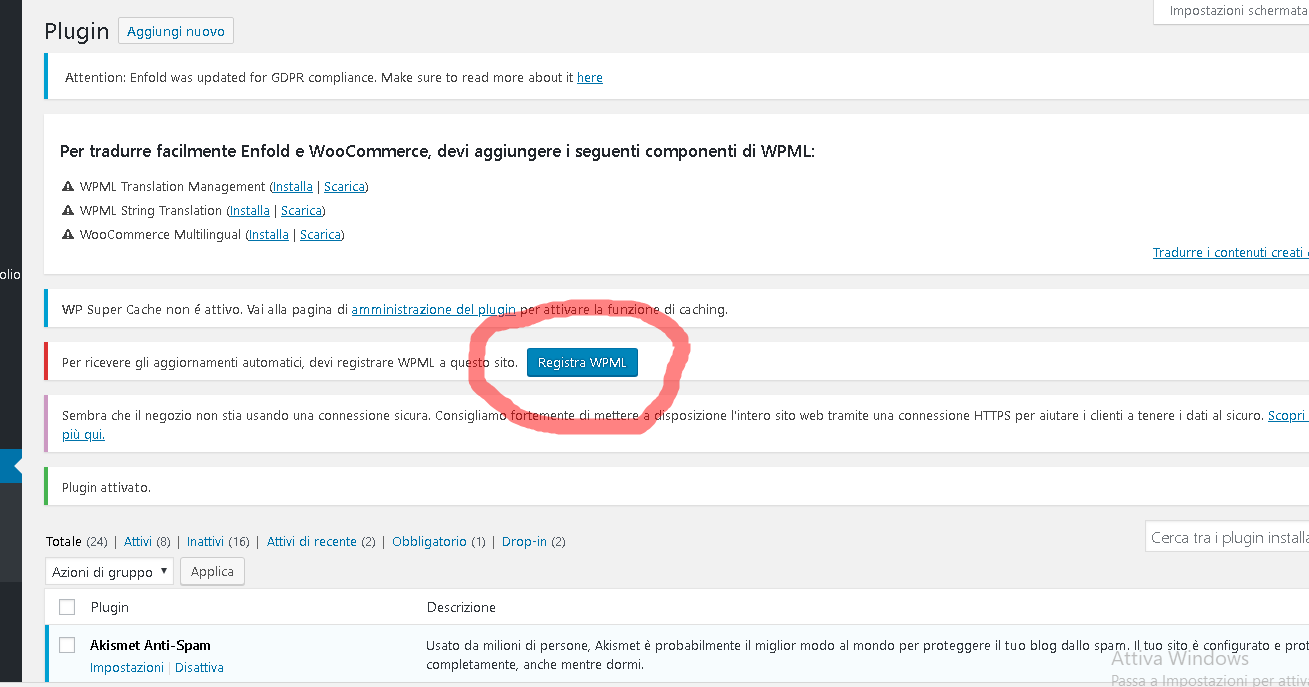Filter plugins by Attivi di recente
Image resolution: width=1309 pixels, height=687 pixels.
[312, 541]
